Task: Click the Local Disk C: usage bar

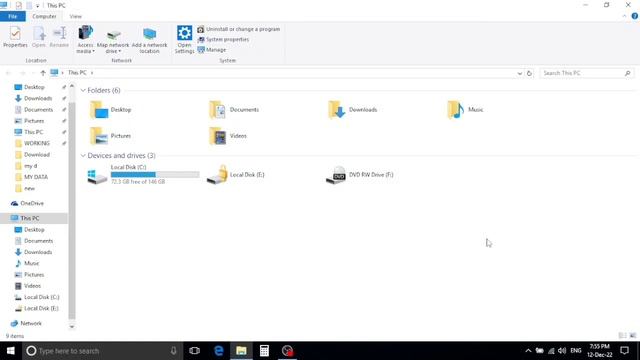Action: 155,175
